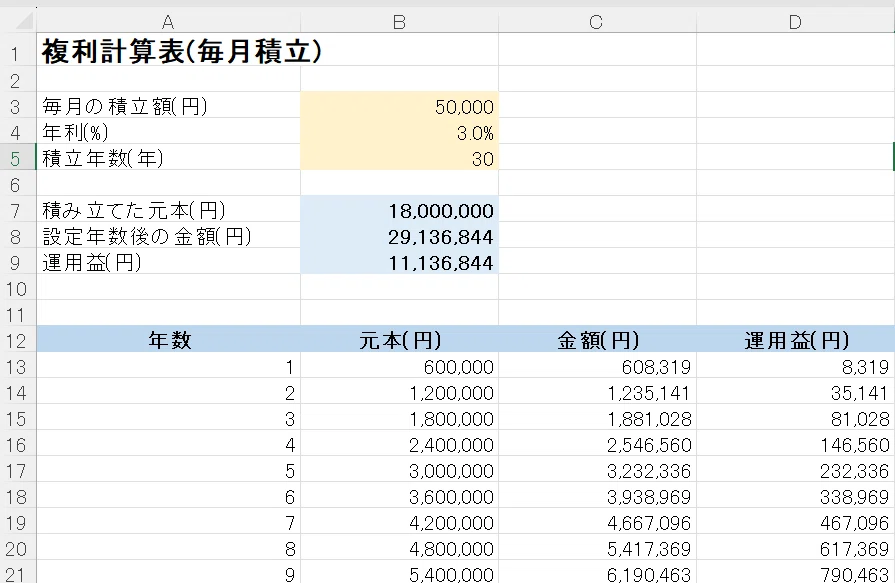Screen dimensions: 895x583
Task: Click the cell with amount 4,667,096
Action: tap(597, 521)
